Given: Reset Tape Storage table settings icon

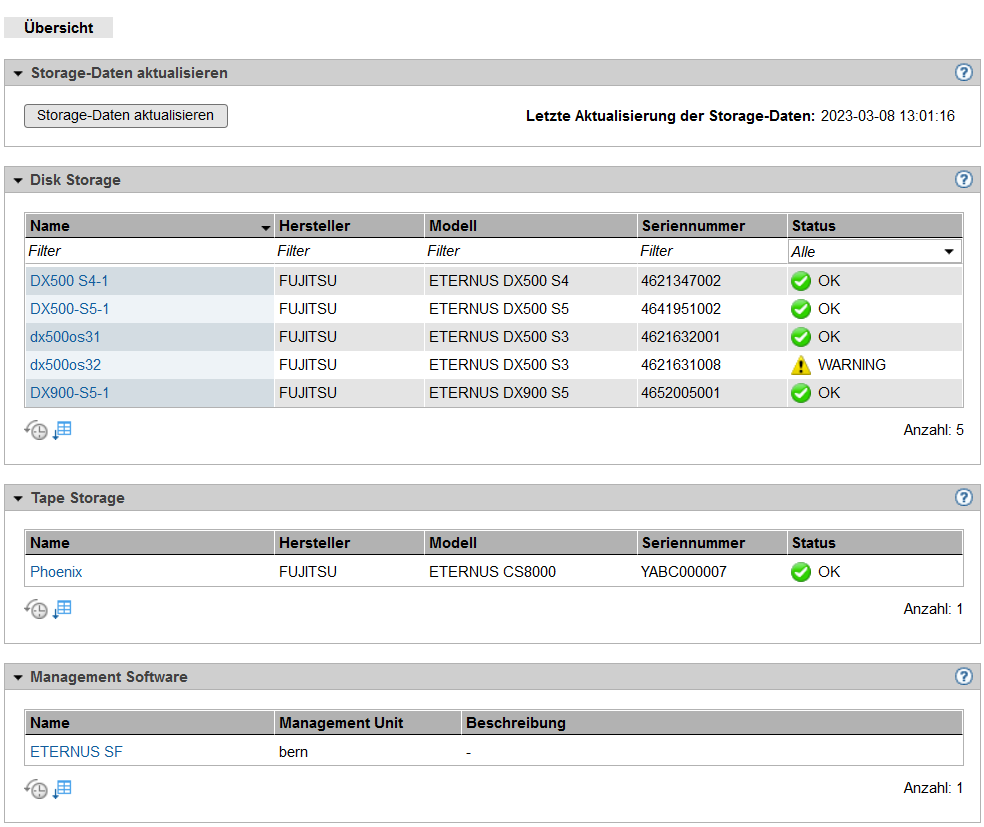Looking at the screenshot, I should (37, 609).
